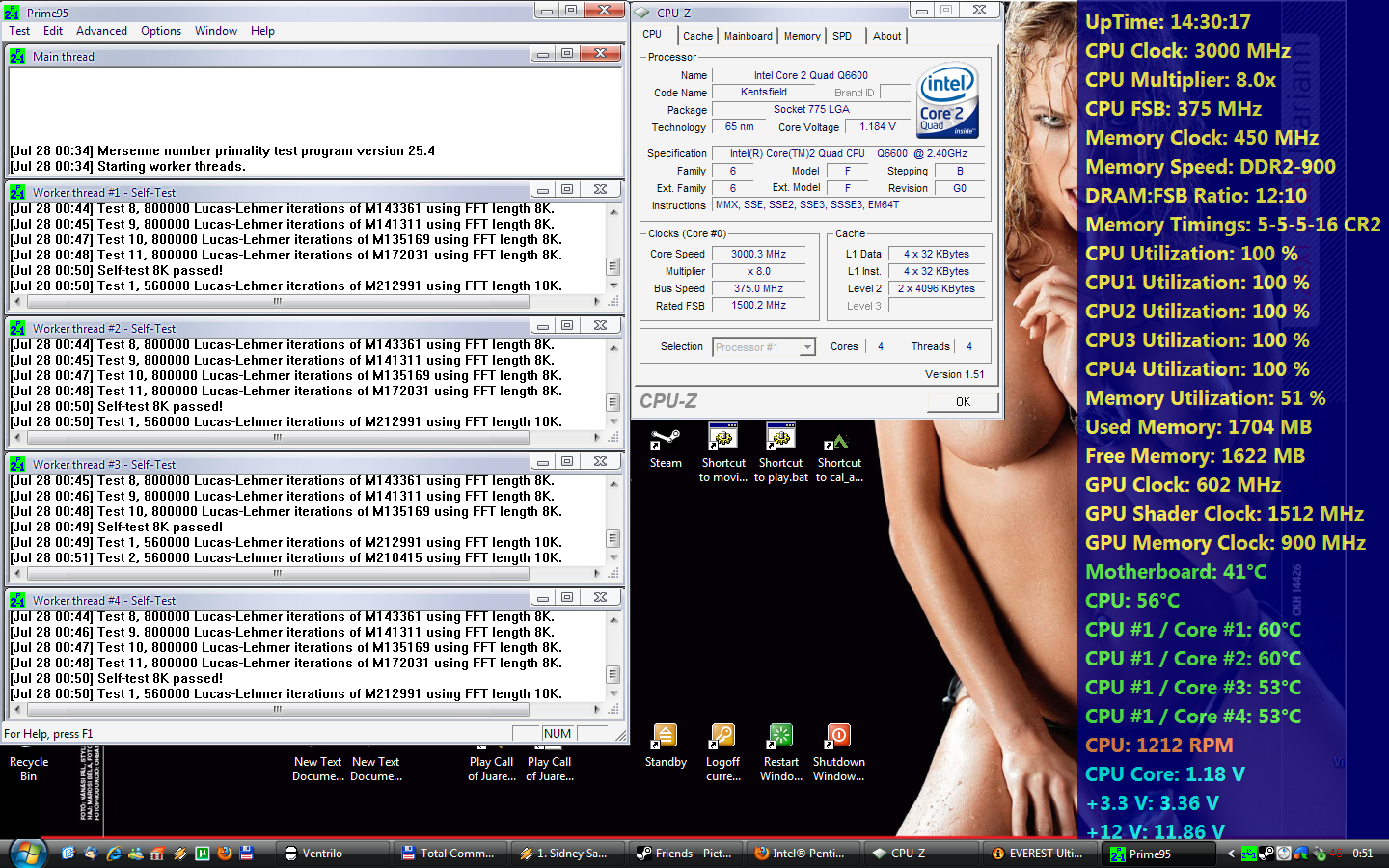Click Worker thread #1 horizontal scrollbar
This screenshot has height=868, width=1389.
[x=278, y=302]
